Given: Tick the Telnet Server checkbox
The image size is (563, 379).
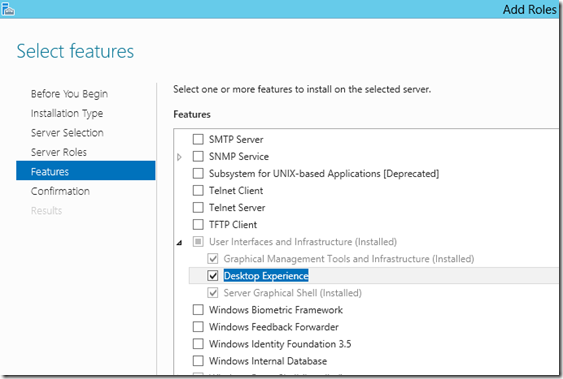Looking at the screenshot, I should click(x=198, y=207).
